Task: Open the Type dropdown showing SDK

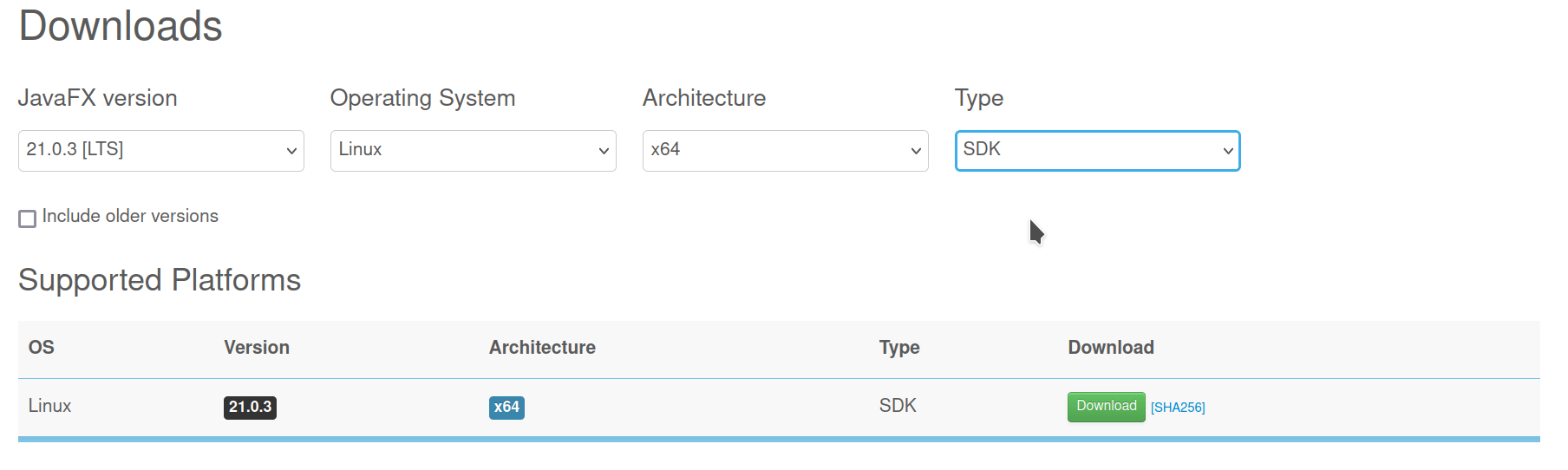Action: (x=1098, y=151)
